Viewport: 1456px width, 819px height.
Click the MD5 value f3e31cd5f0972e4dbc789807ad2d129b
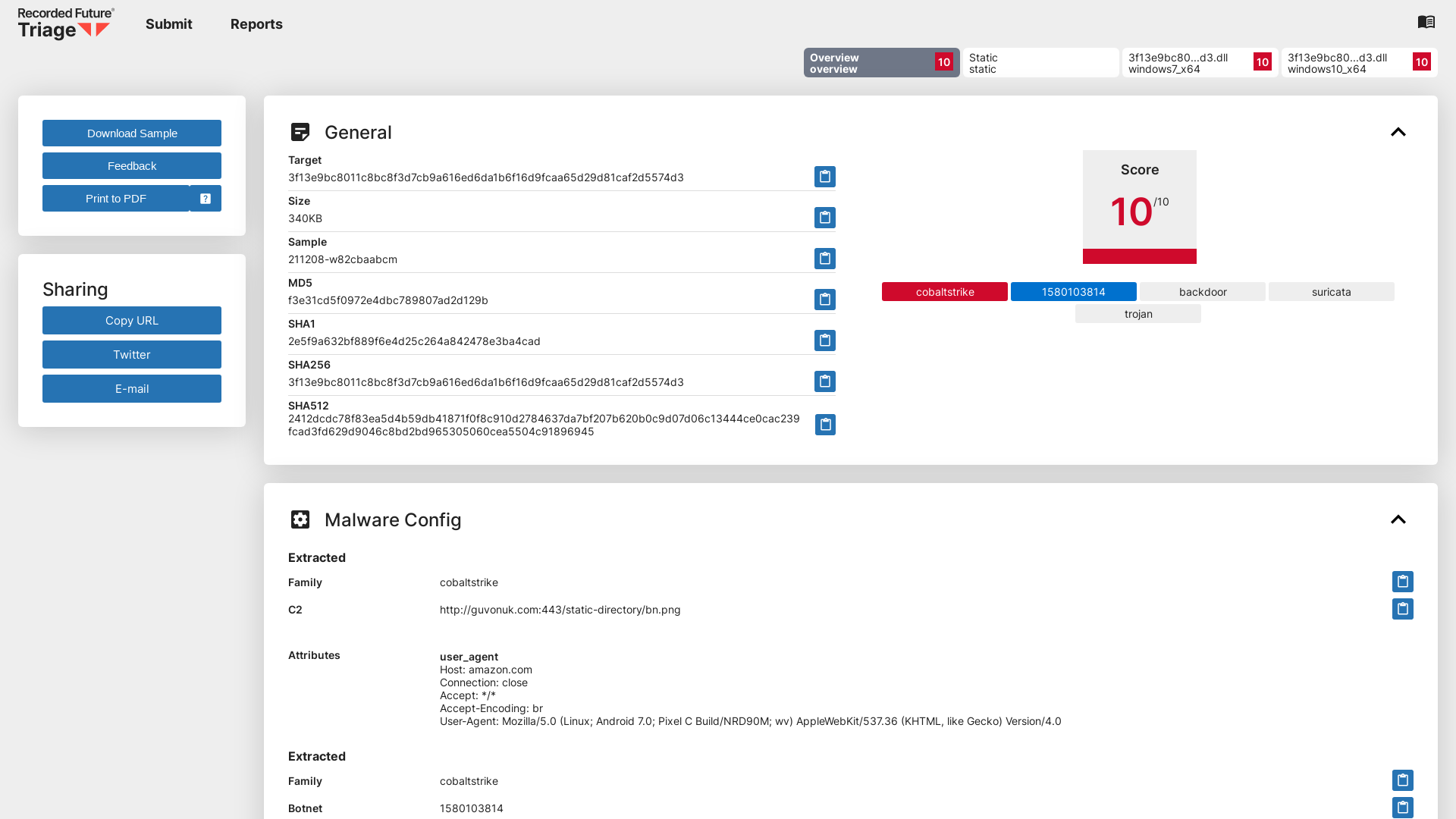[388, 300]
